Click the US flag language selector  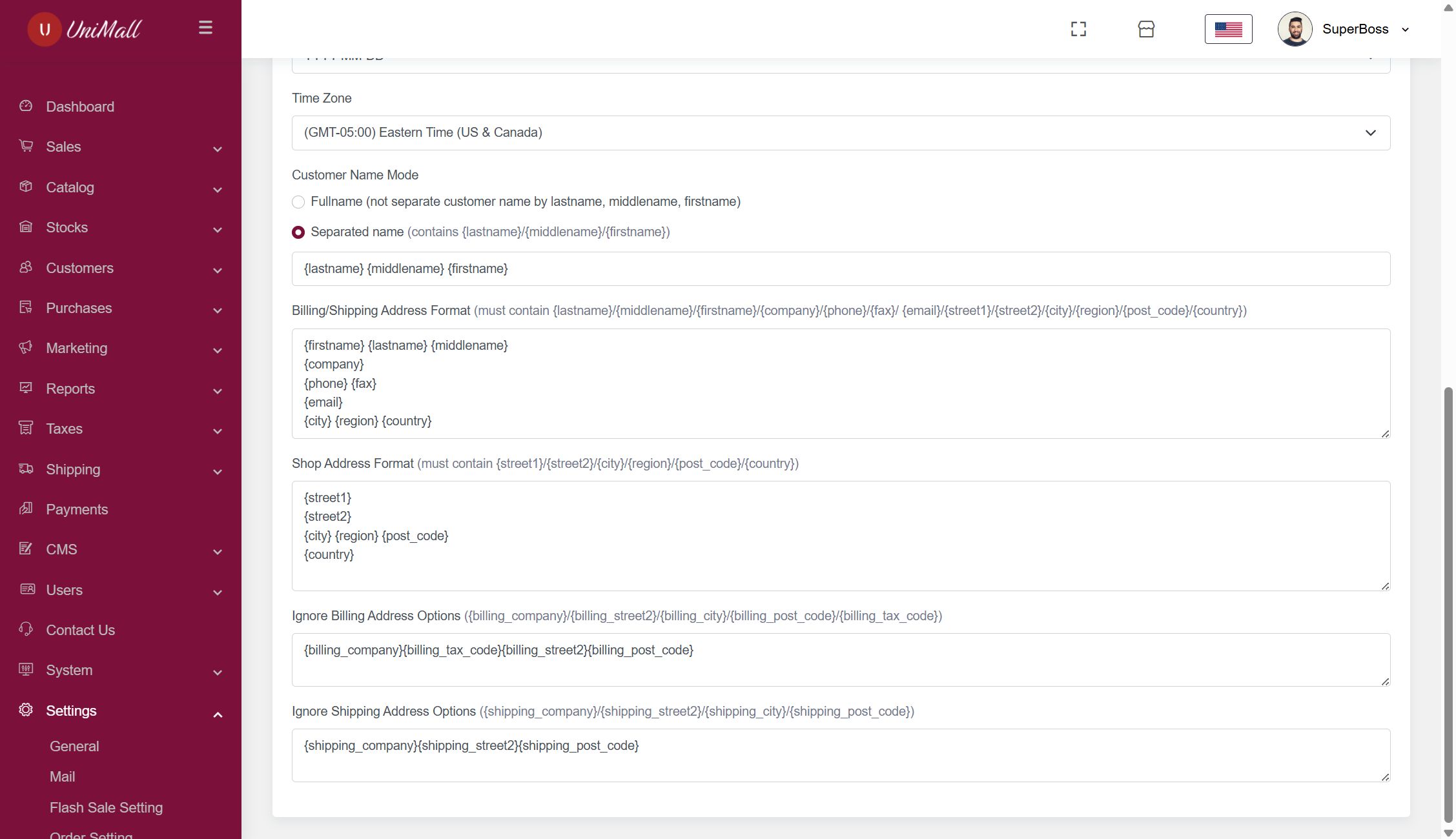pyautogui.click(x=1228, y=29)
